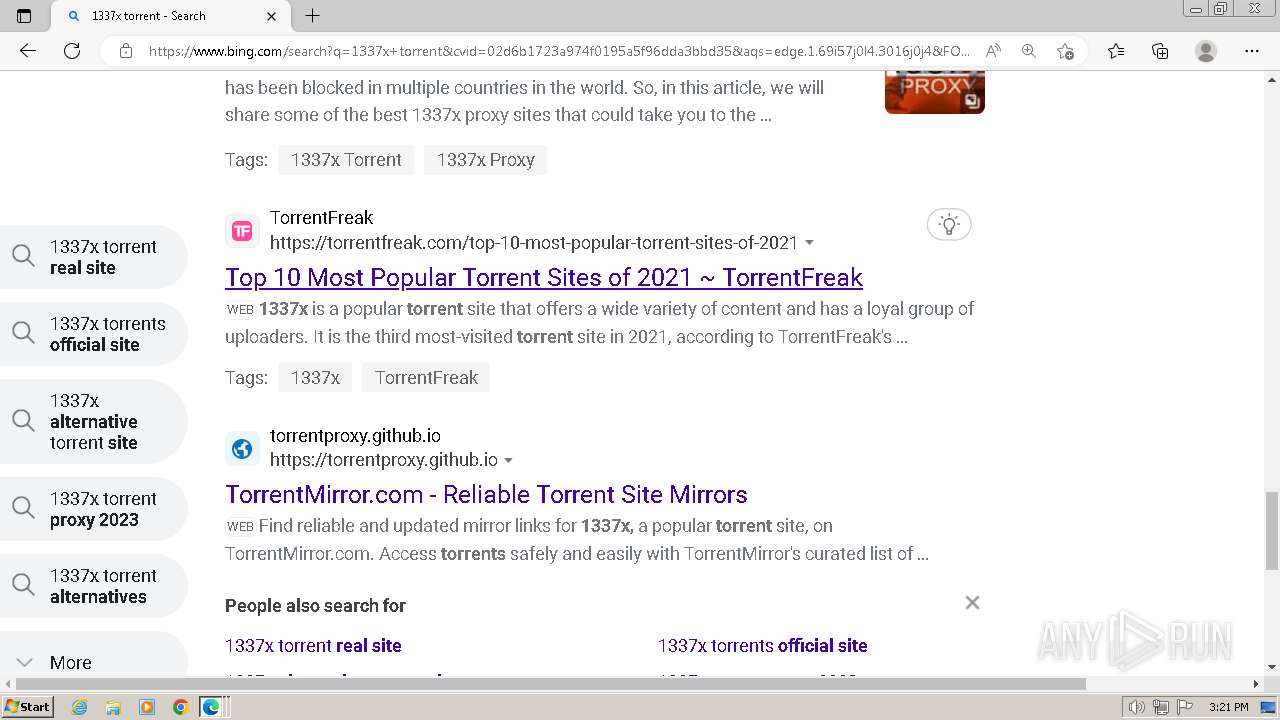The width and height of the screenshot is (1280, 720).
Task: Click the scroll down arrow
Action: [x=1271, y=667]
